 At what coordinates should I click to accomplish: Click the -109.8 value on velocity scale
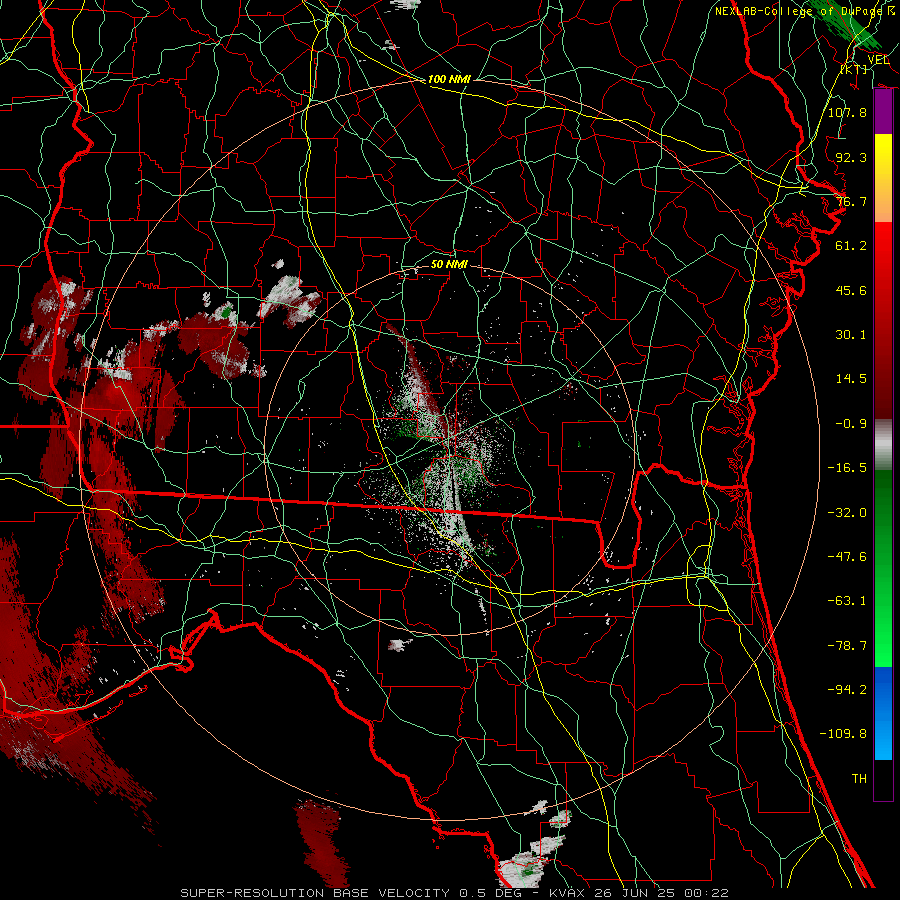click(x=843, y=734)
